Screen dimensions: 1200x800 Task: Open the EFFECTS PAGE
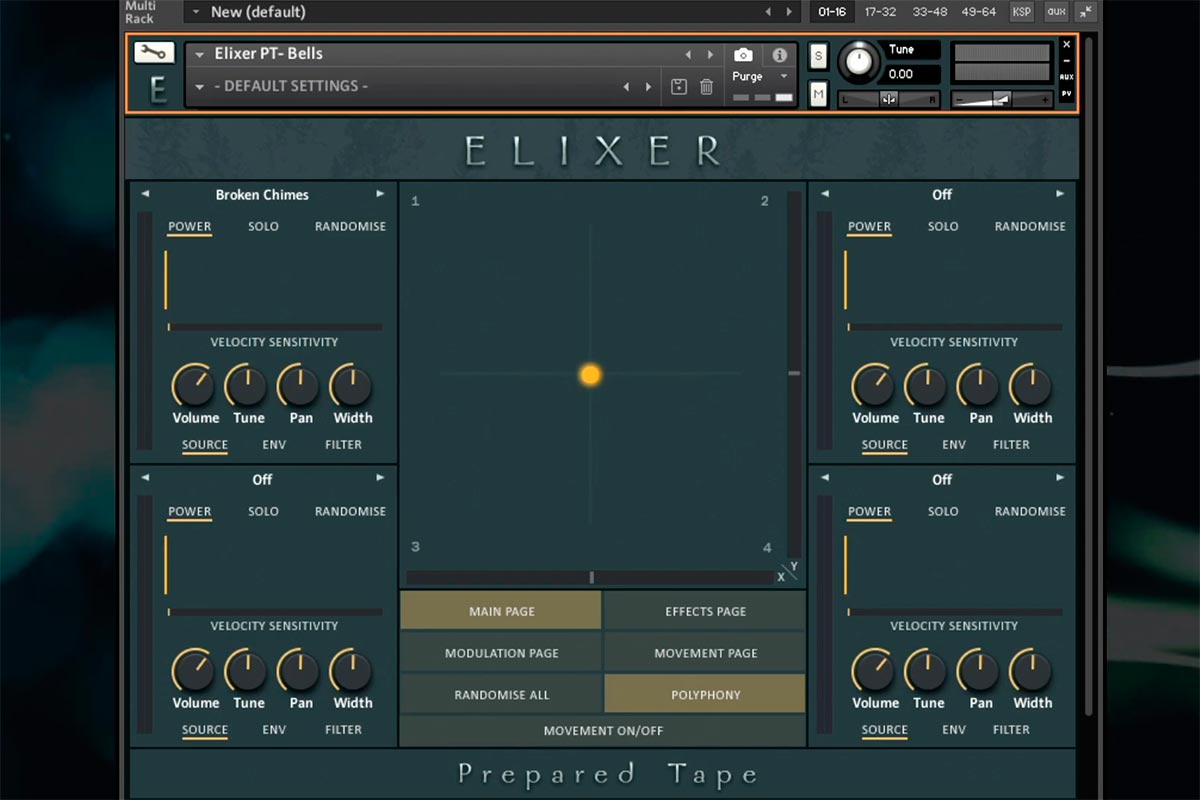coord(705,611)
